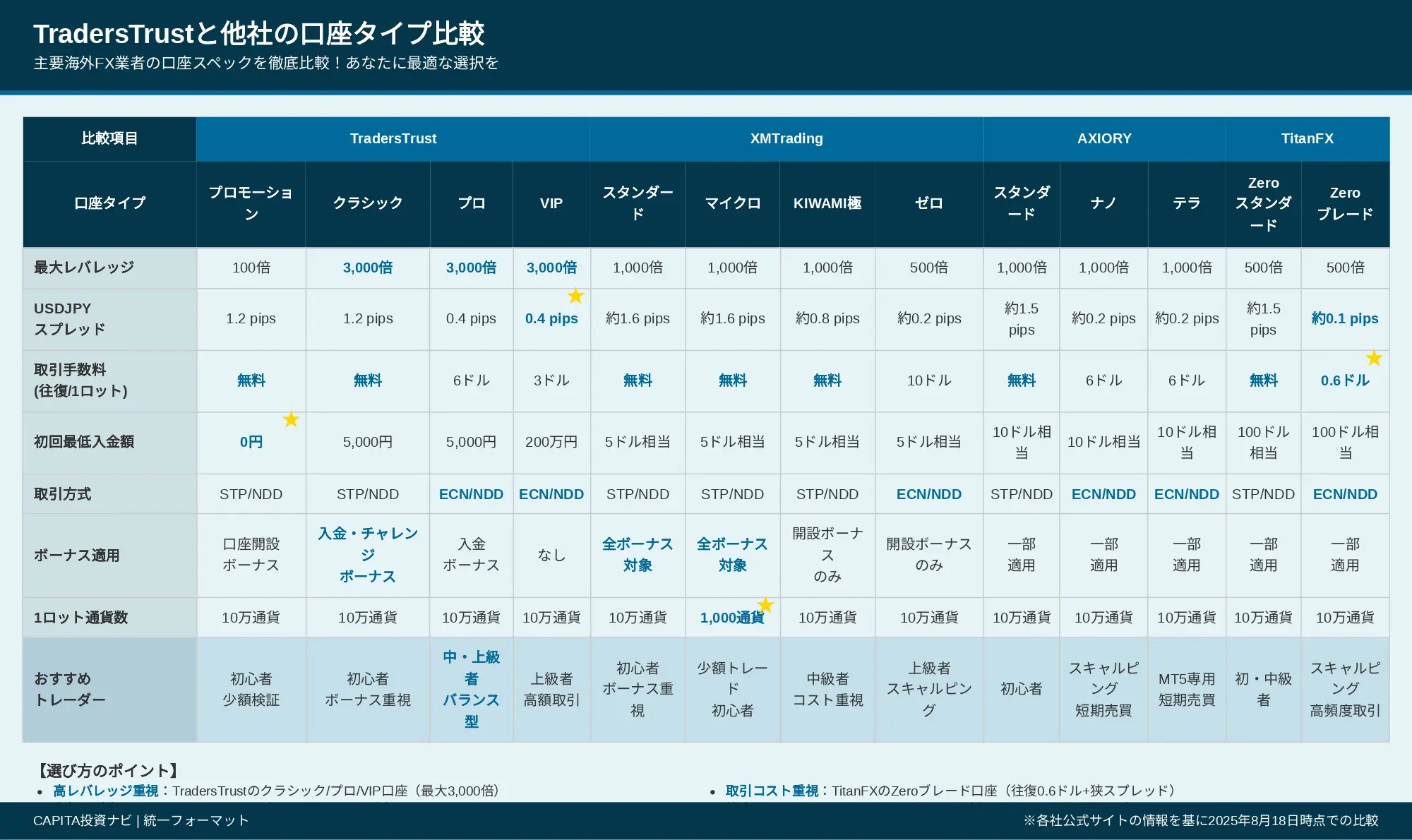Click the star beside 1,000通貨 cell

(x=765, y=605)
